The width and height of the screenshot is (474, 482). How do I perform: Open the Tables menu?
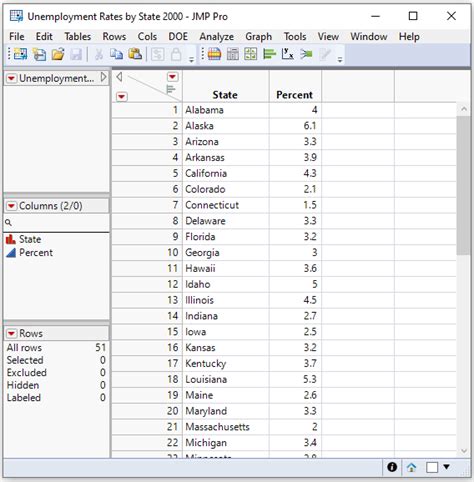click(78, 36)
